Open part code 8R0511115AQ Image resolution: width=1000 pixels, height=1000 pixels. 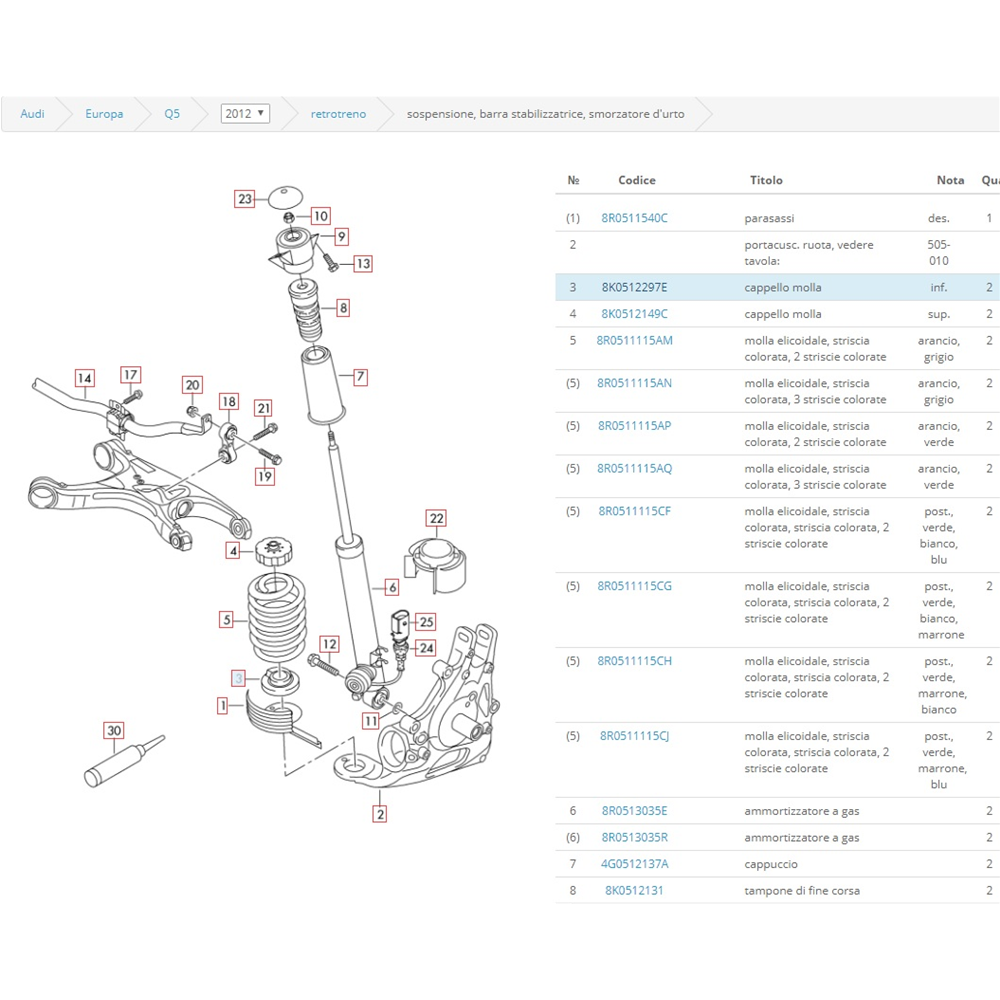coord(635,469)
